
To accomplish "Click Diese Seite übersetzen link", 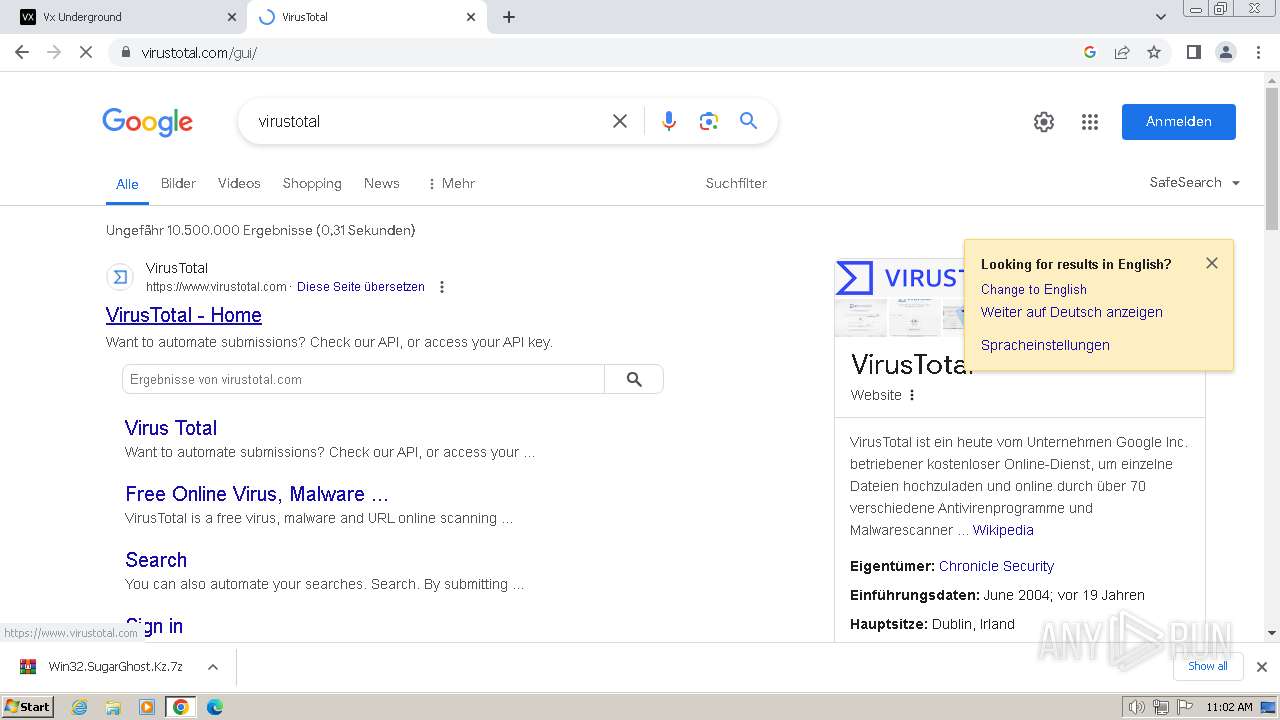I will 361,287.
